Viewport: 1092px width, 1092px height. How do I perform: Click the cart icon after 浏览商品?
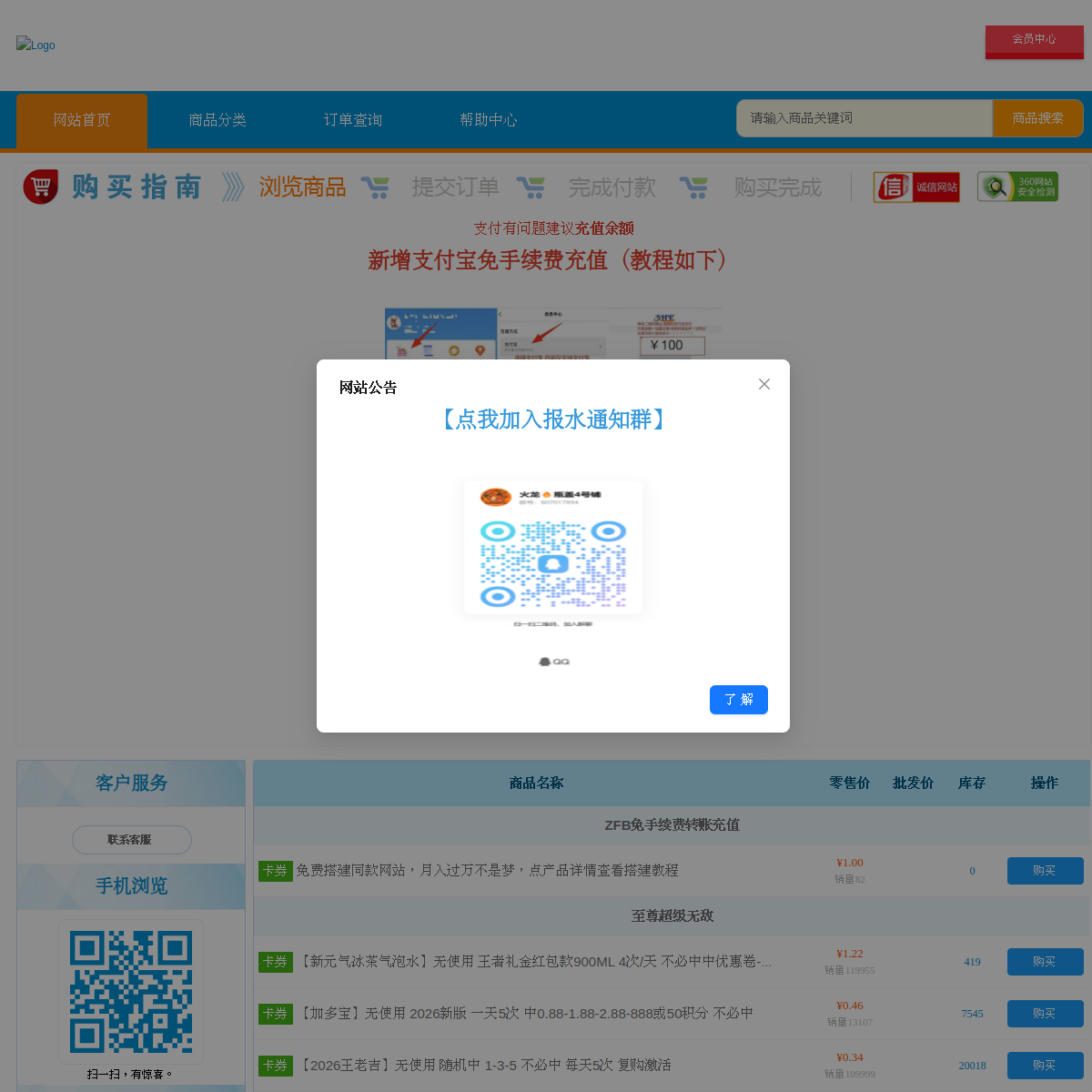click(375, 187)
